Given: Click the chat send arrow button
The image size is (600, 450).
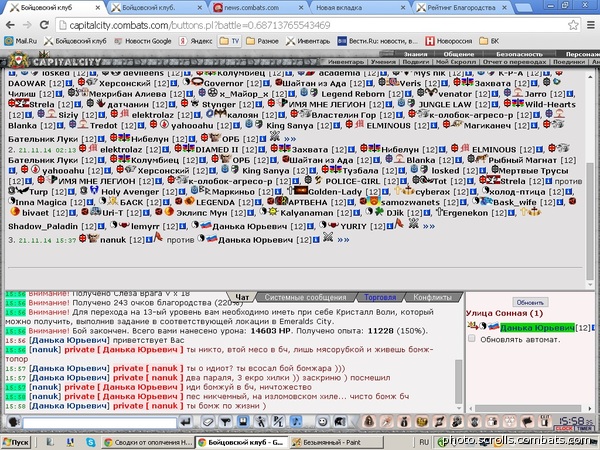Looking at the screenshot, I should click(x=186, y=422).
